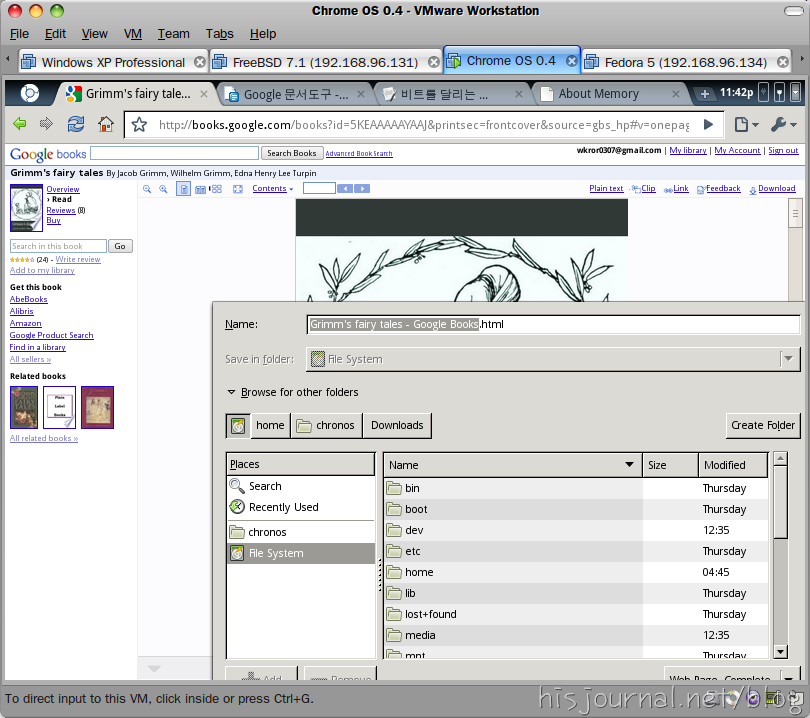810x718 pixels.
Task: Open the home page with house icon
Action: [x=106, y=124]
